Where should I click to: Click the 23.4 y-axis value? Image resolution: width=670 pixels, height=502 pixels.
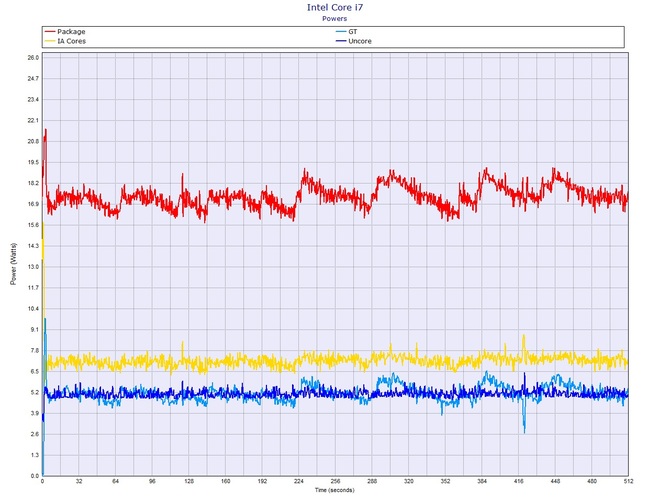(x=33, y=99)
